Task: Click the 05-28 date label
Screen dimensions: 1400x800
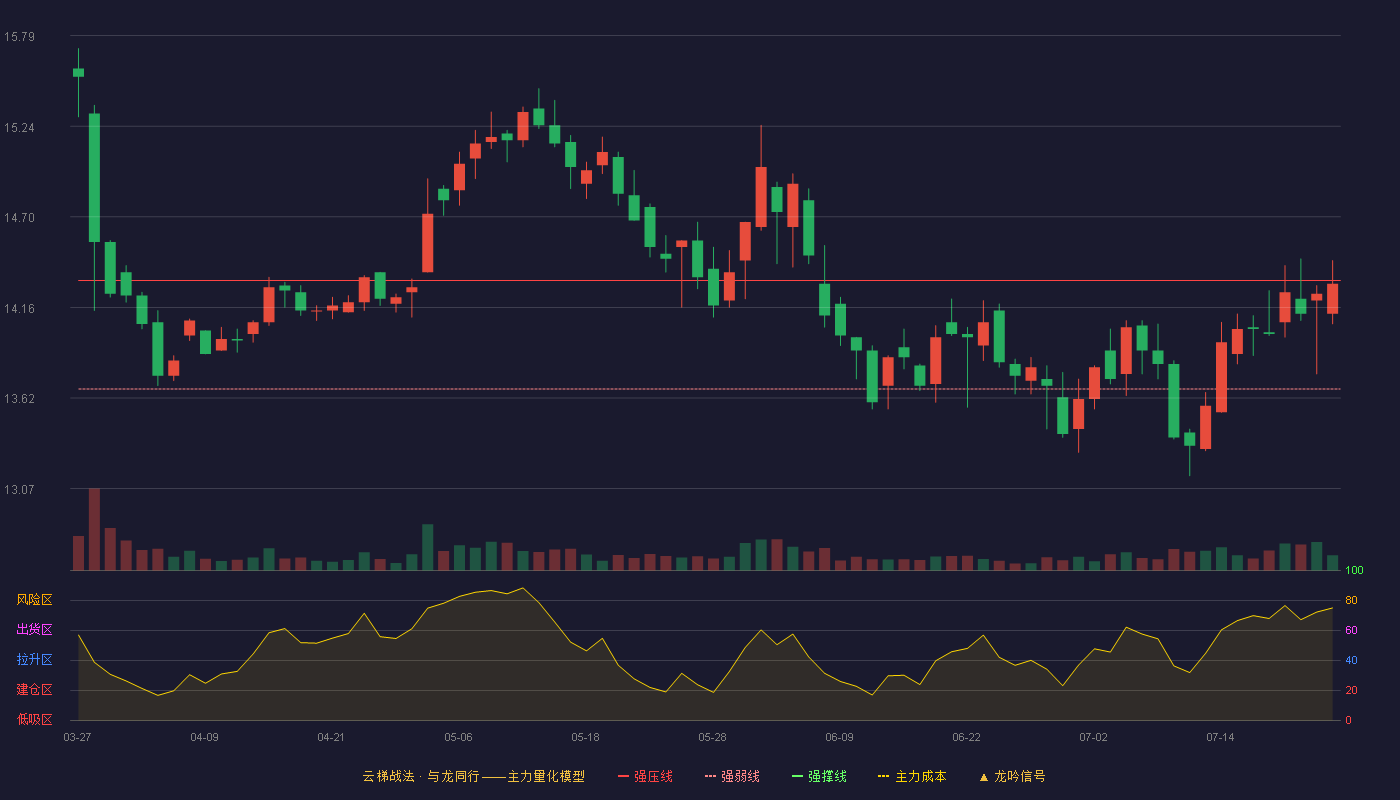Action: click(x=712, y=737)
